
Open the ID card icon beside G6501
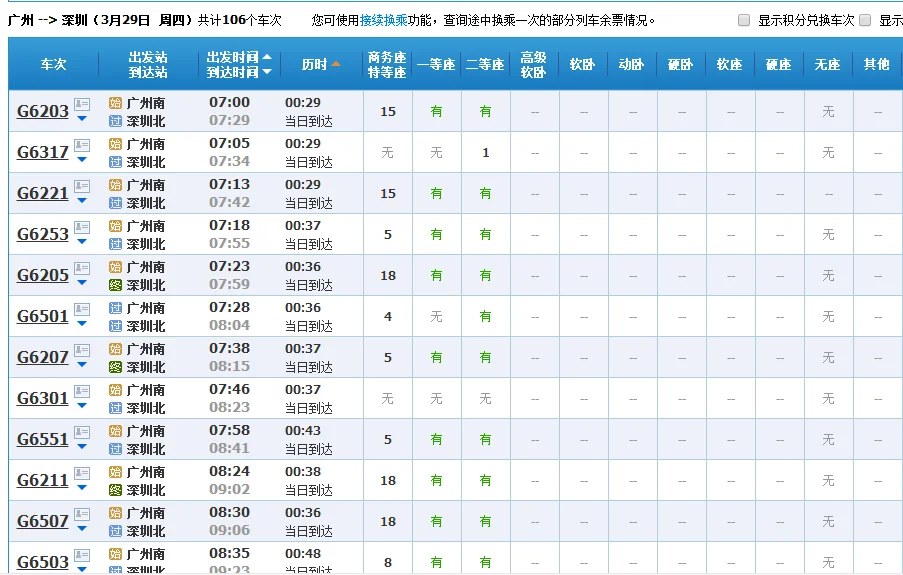click(x=82, y=309)
